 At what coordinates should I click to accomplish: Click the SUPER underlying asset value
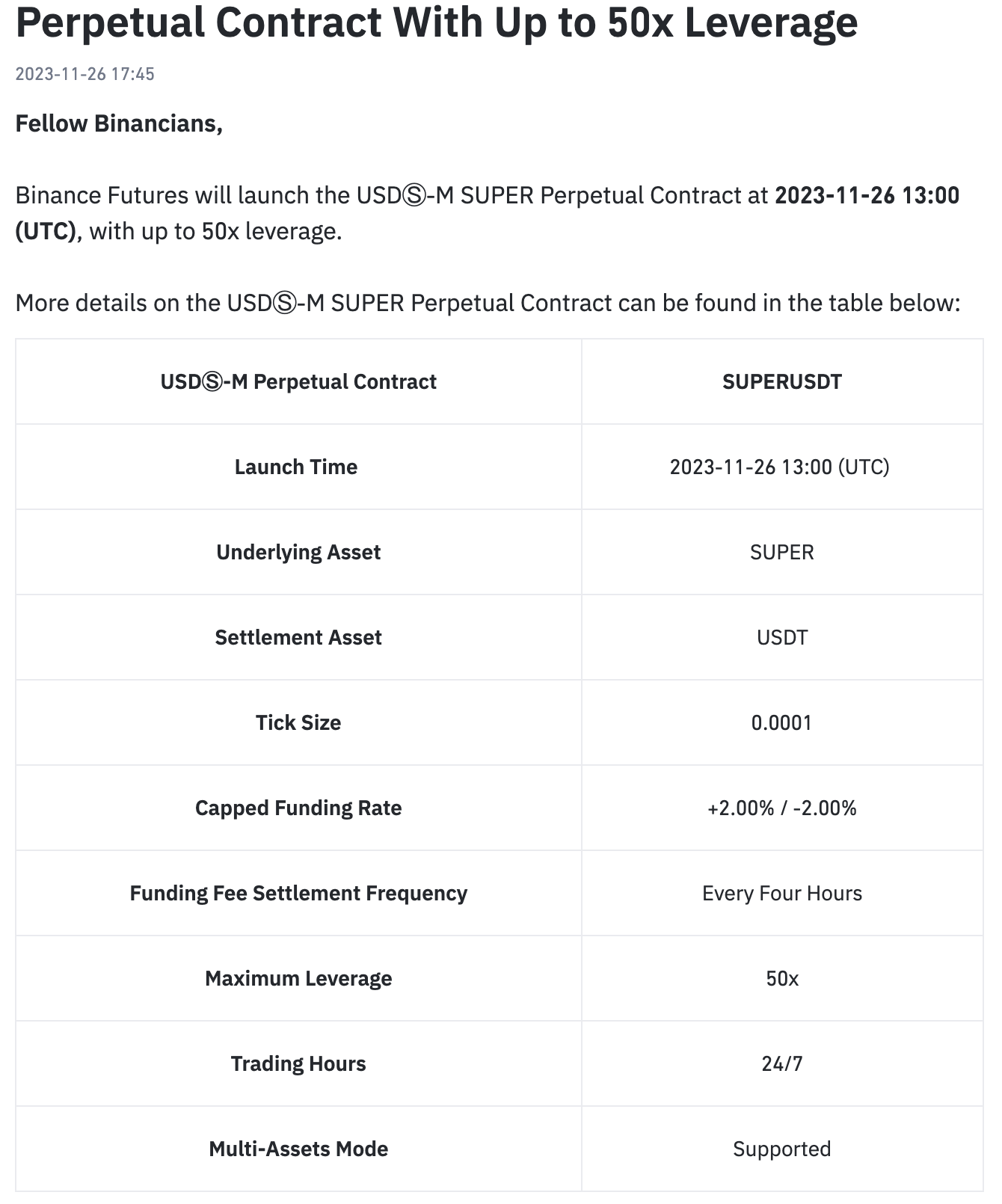point(782,552)
